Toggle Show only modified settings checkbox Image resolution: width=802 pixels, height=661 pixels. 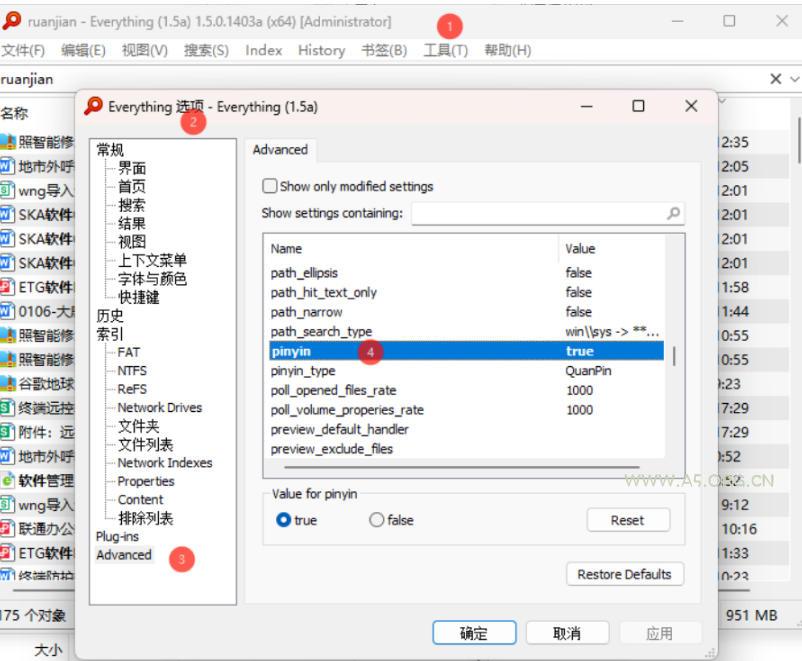pyautogui.click(x=270, y=186)
